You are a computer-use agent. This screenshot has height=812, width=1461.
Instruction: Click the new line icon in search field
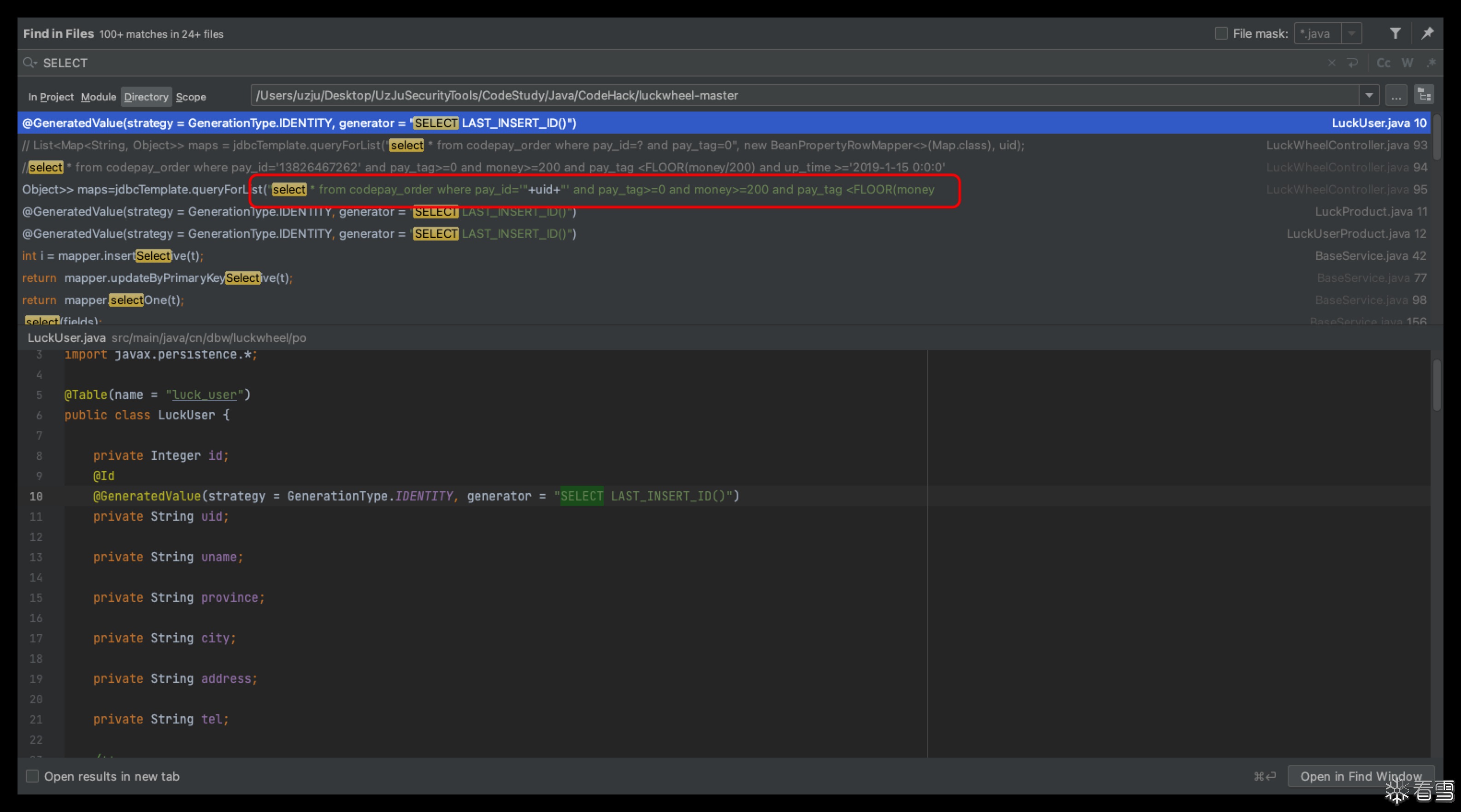pos(1353,63)
